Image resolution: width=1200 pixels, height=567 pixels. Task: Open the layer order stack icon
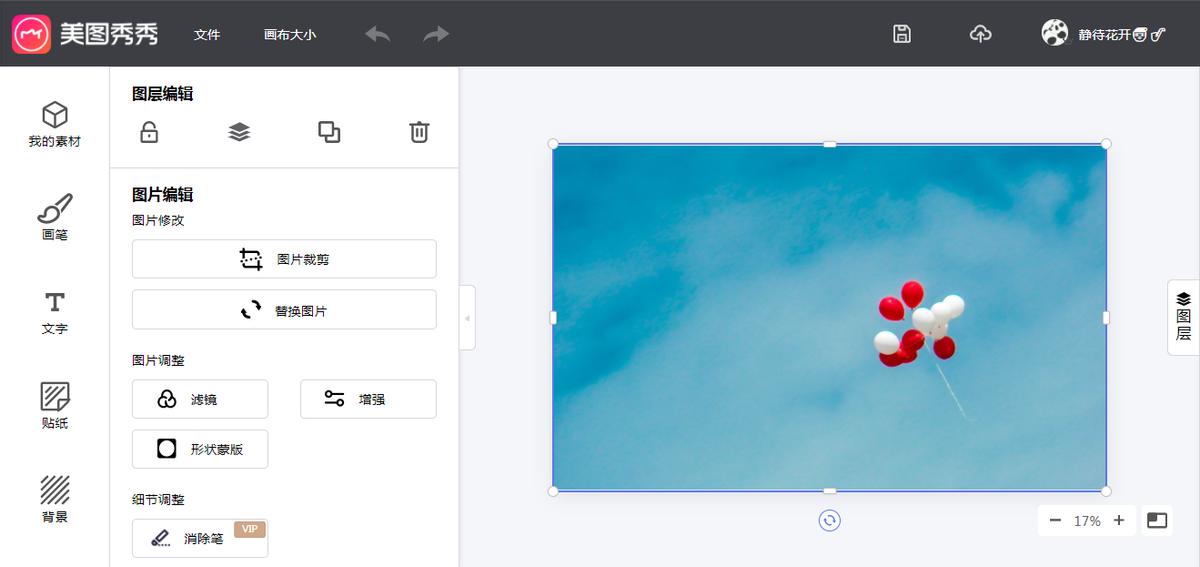pyautogui.click(x=239, y=132)
